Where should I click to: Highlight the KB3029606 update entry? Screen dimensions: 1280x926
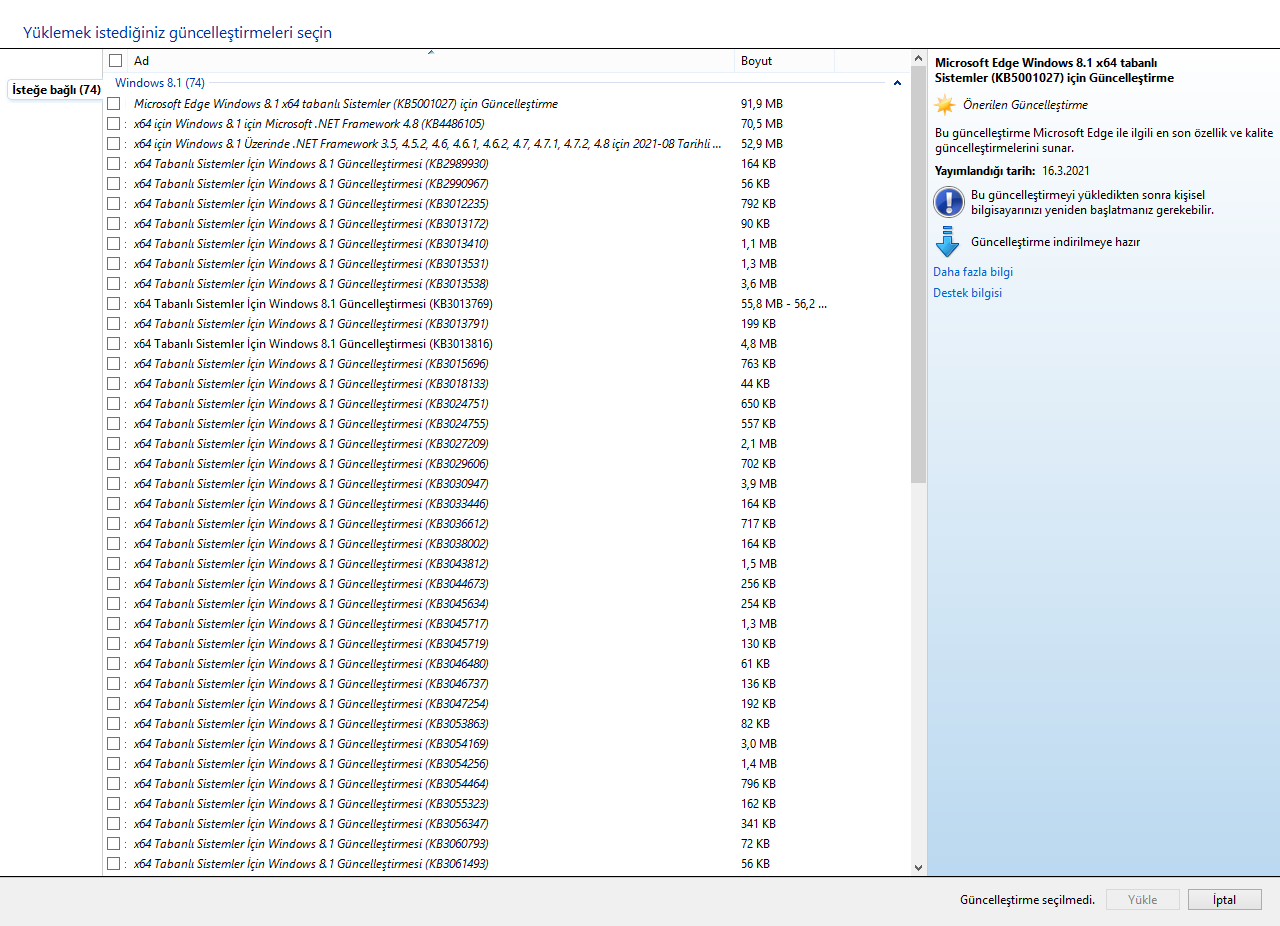311,464
